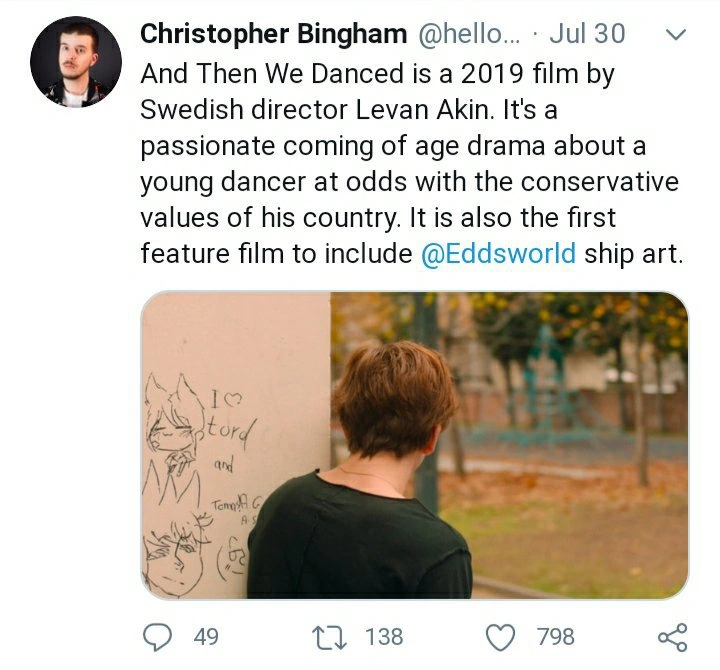Image resolution: width=720 pixels, height=670 pixels.
Task: Click the 138 retweets count
Action: coord(384,636)
